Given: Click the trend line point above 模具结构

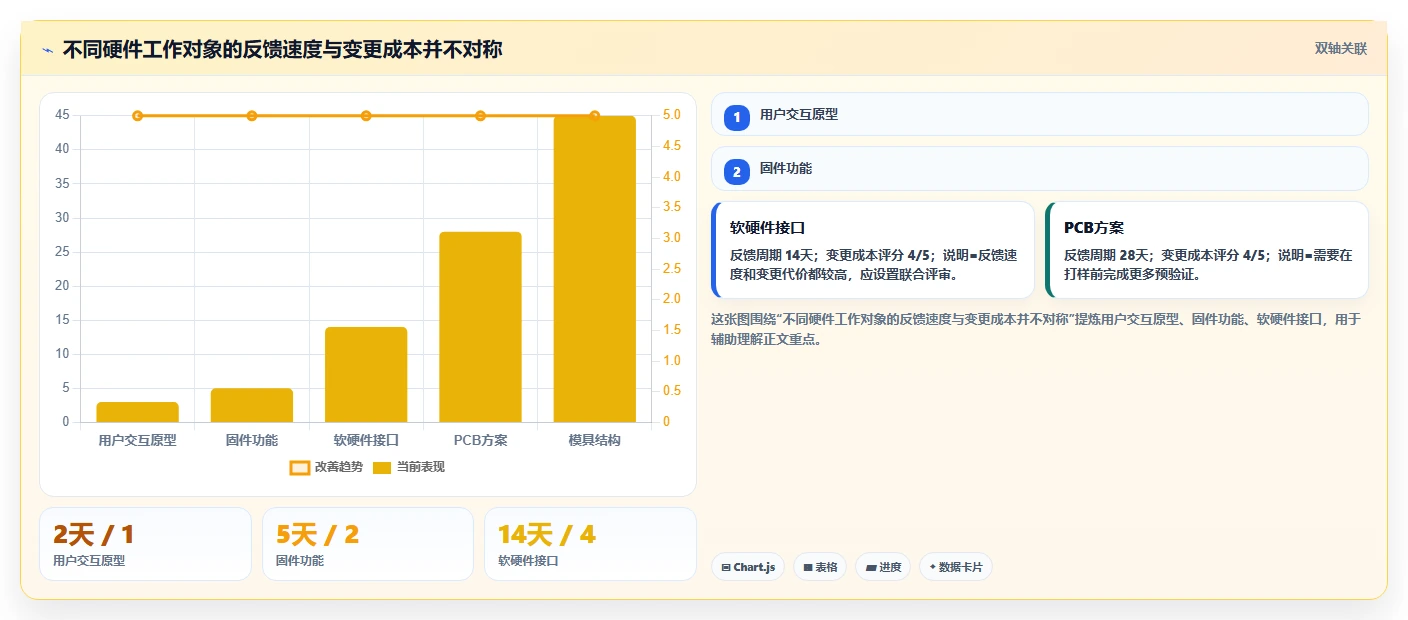Looking at the screenshot, I should click(x=594, y=116).
